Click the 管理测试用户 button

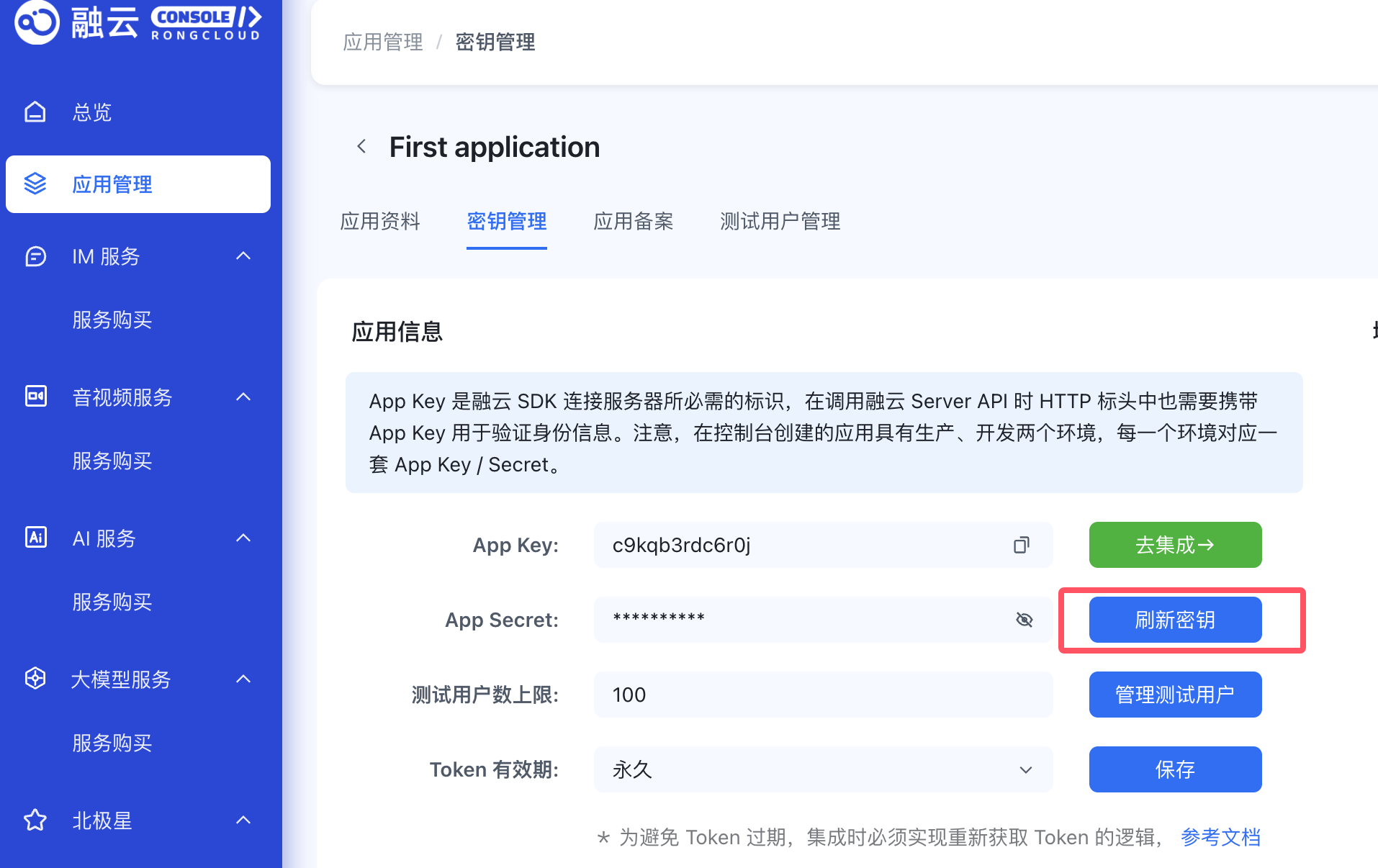click(x=1175, y=695)
